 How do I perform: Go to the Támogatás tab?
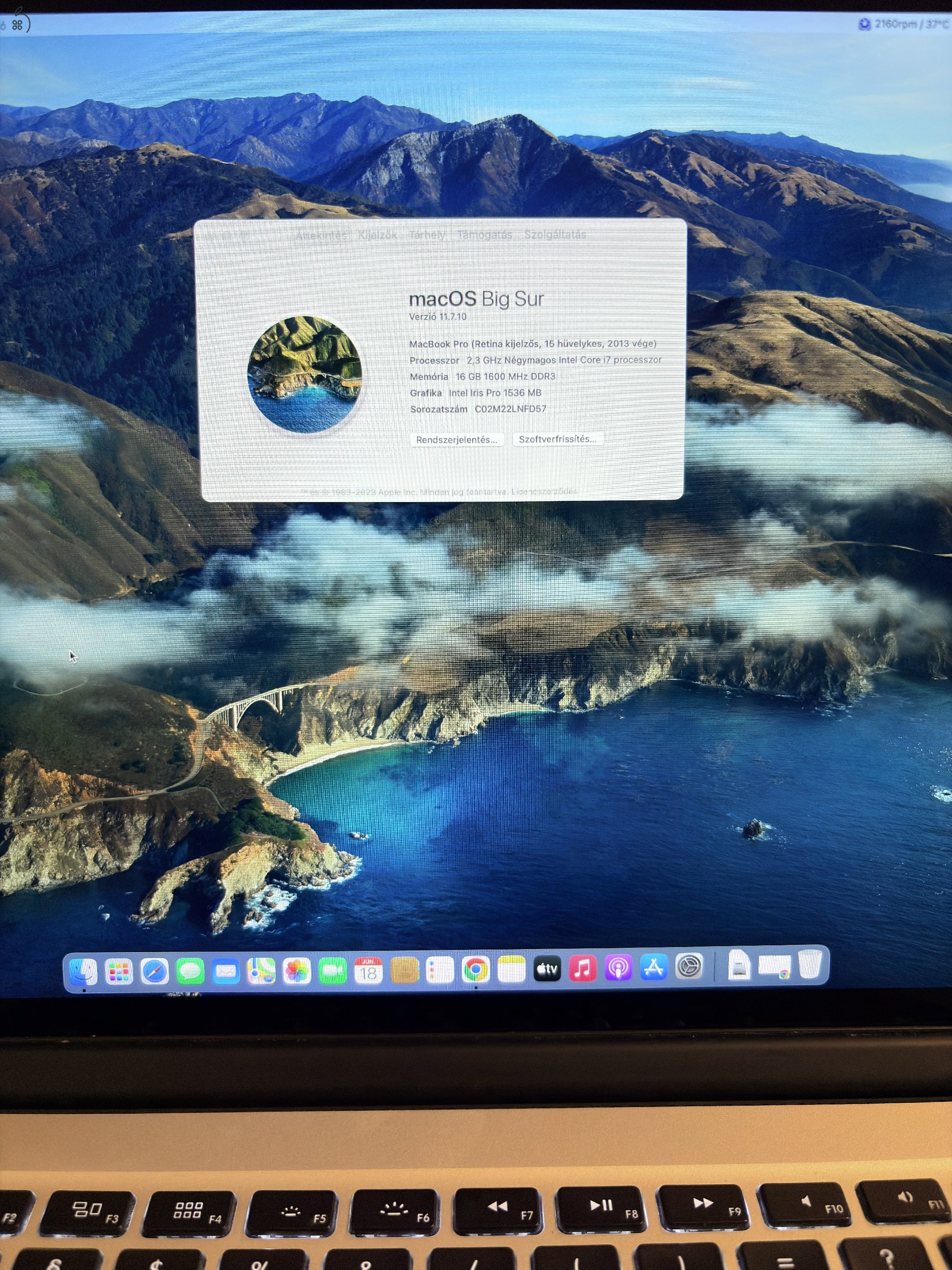coord(485,235)
